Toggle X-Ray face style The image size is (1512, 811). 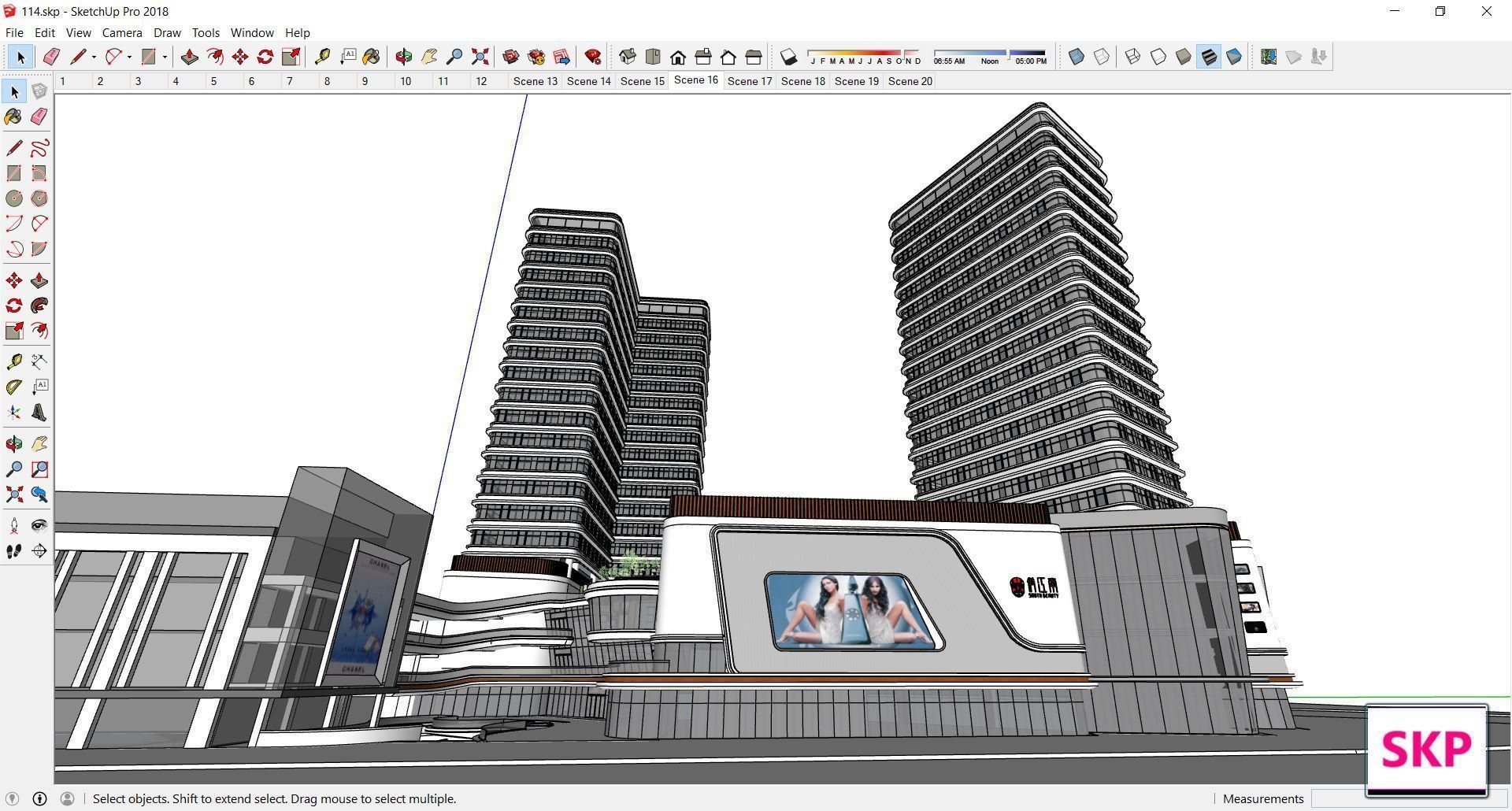tap(1077, 57)
